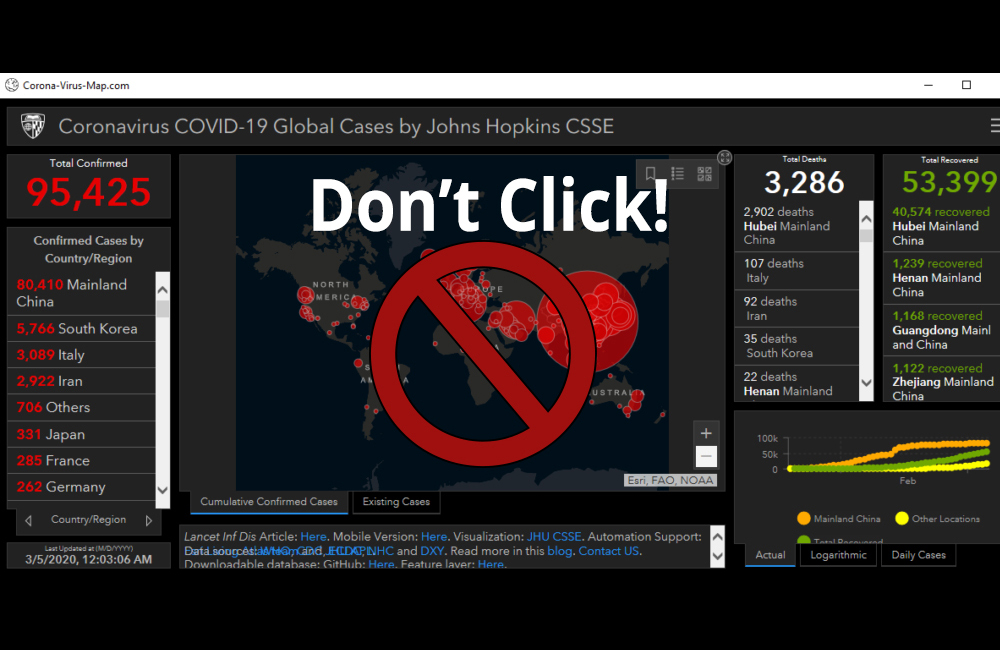Click the down arrow of deaths list scrollbar

(866, 383)
